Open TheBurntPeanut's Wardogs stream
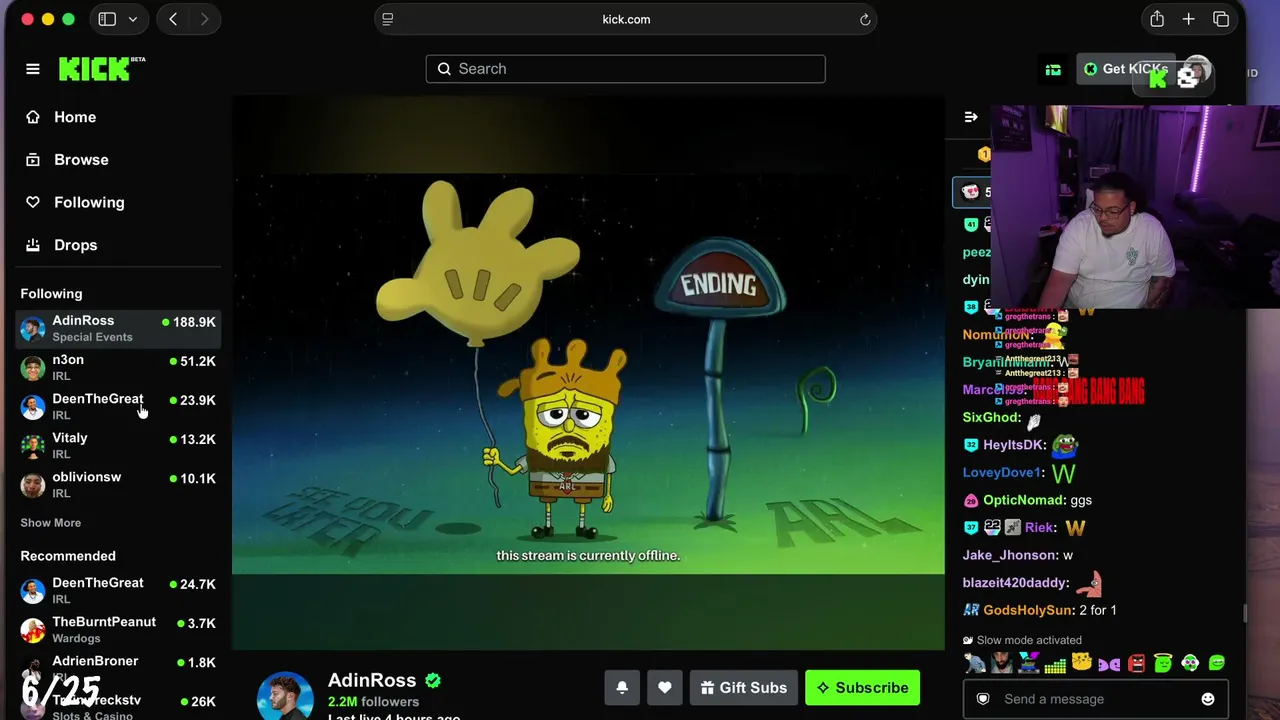The image size is (1280, 720). (118, 629)
